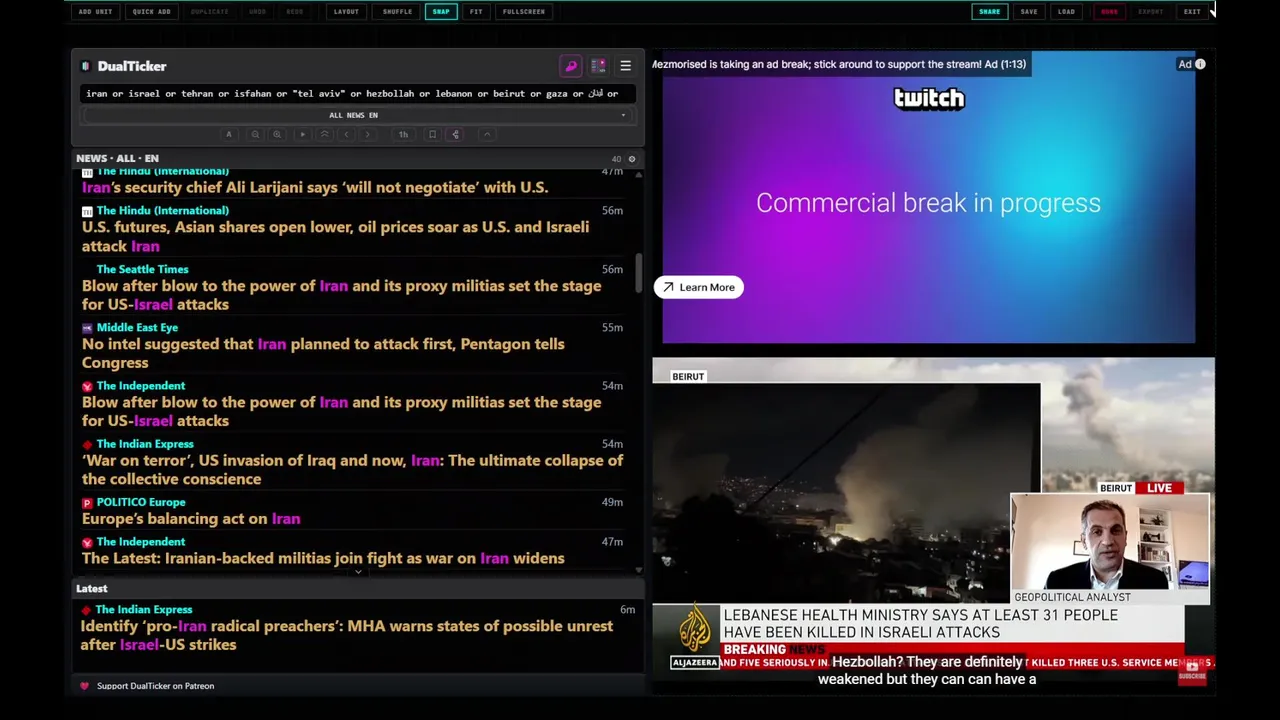Click the QUICK ADD button
The height and width of the screenshot is (720, 1280).
[x=151, y=12]
